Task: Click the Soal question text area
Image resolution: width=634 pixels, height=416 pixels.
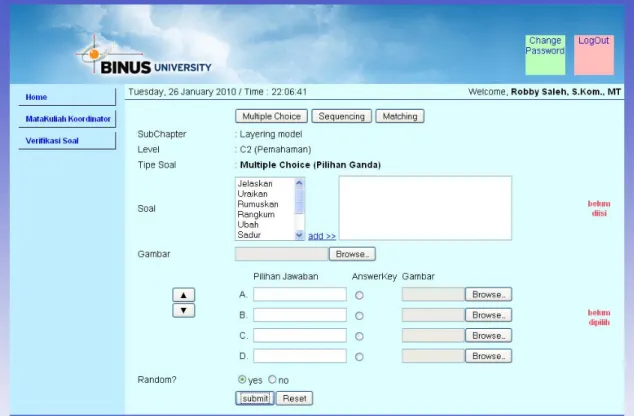Action: pos(425,208)
